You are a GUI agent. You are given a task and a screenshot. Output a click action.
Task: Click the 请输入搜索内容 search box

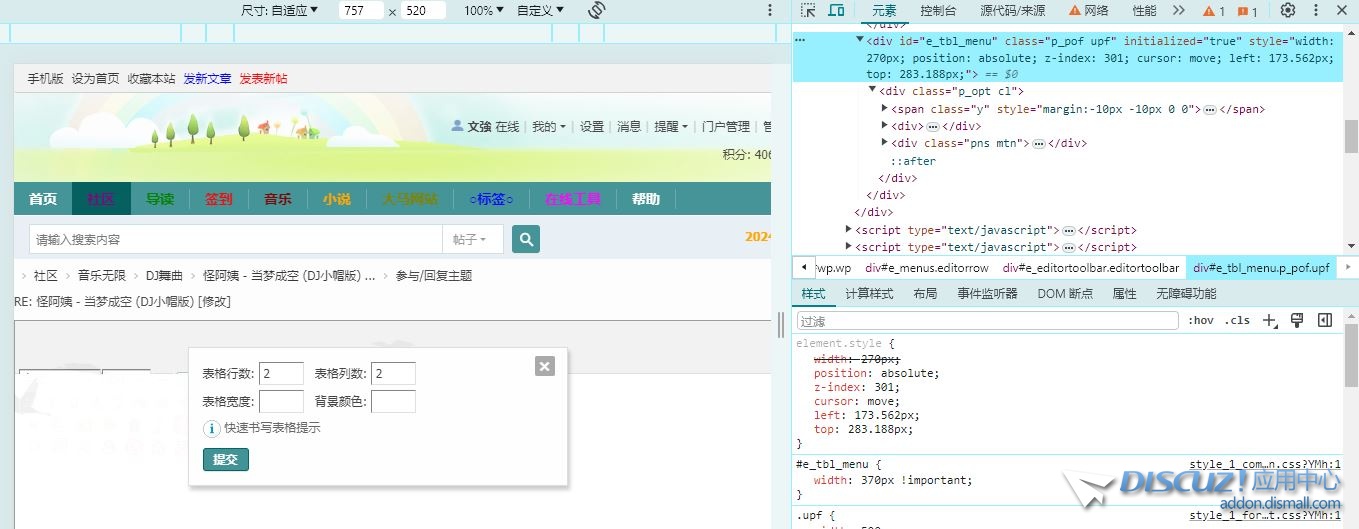[235, 240]
